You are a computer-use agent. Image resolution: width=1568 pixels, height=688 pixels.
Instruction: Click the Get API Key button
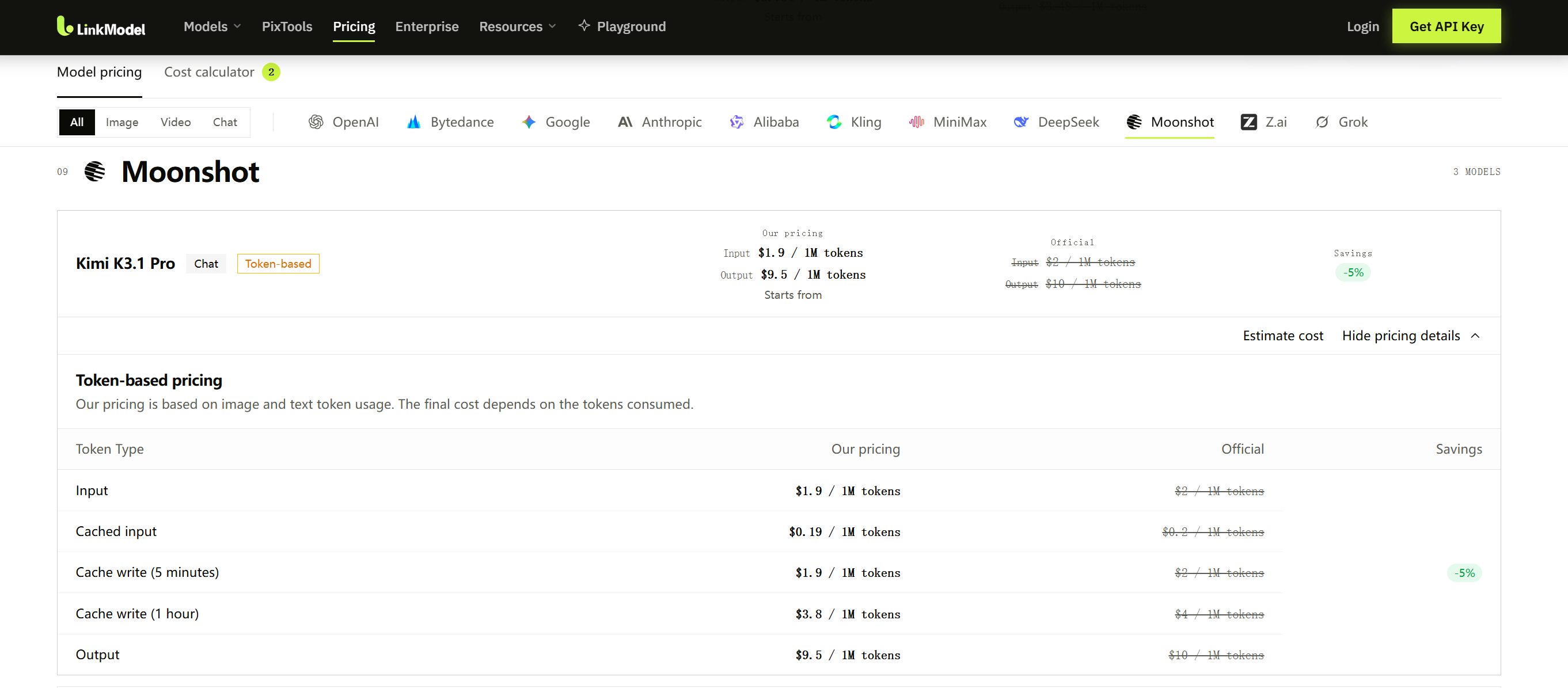(x=1446, y=26)
